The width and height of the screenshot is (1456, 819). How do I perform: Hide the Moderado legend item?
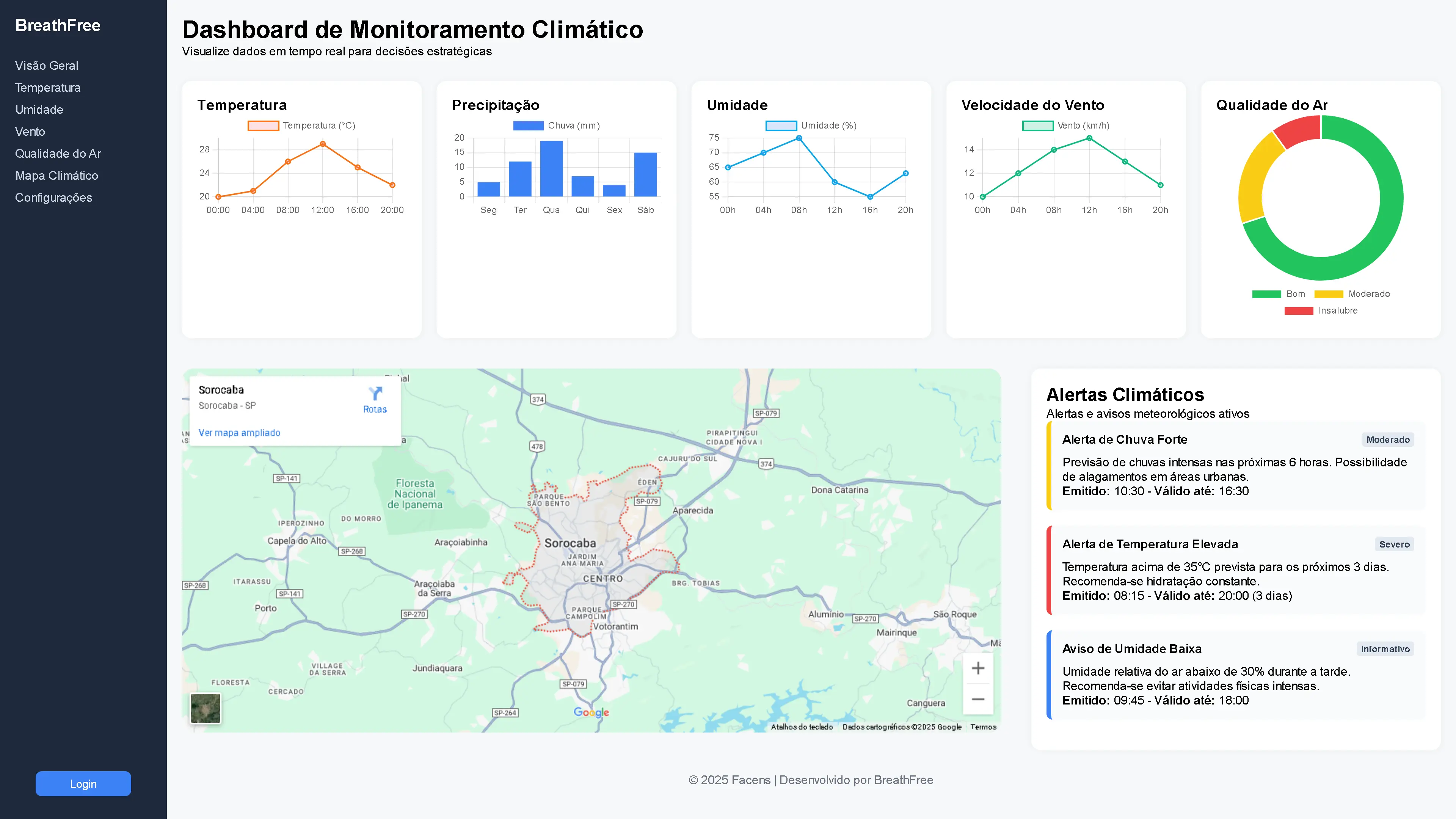[x=1329, y=294]
